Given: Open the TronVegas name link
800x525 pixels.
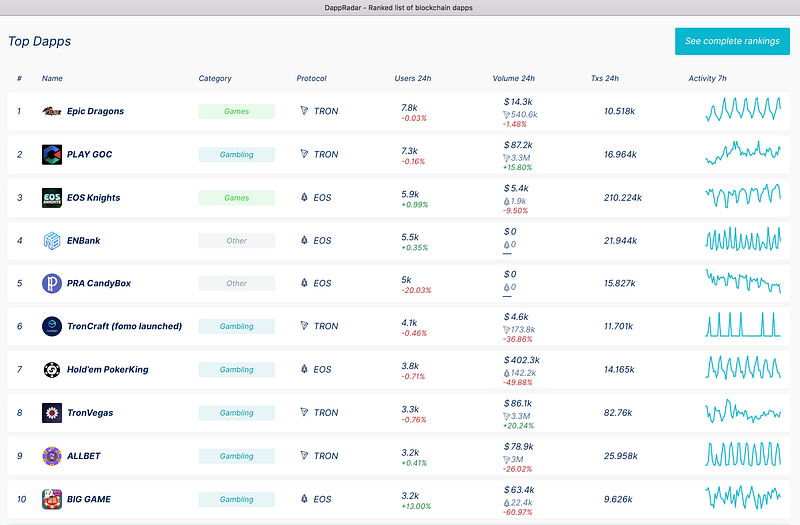Looking at the screenshot, I should click(x=90, y=413).
